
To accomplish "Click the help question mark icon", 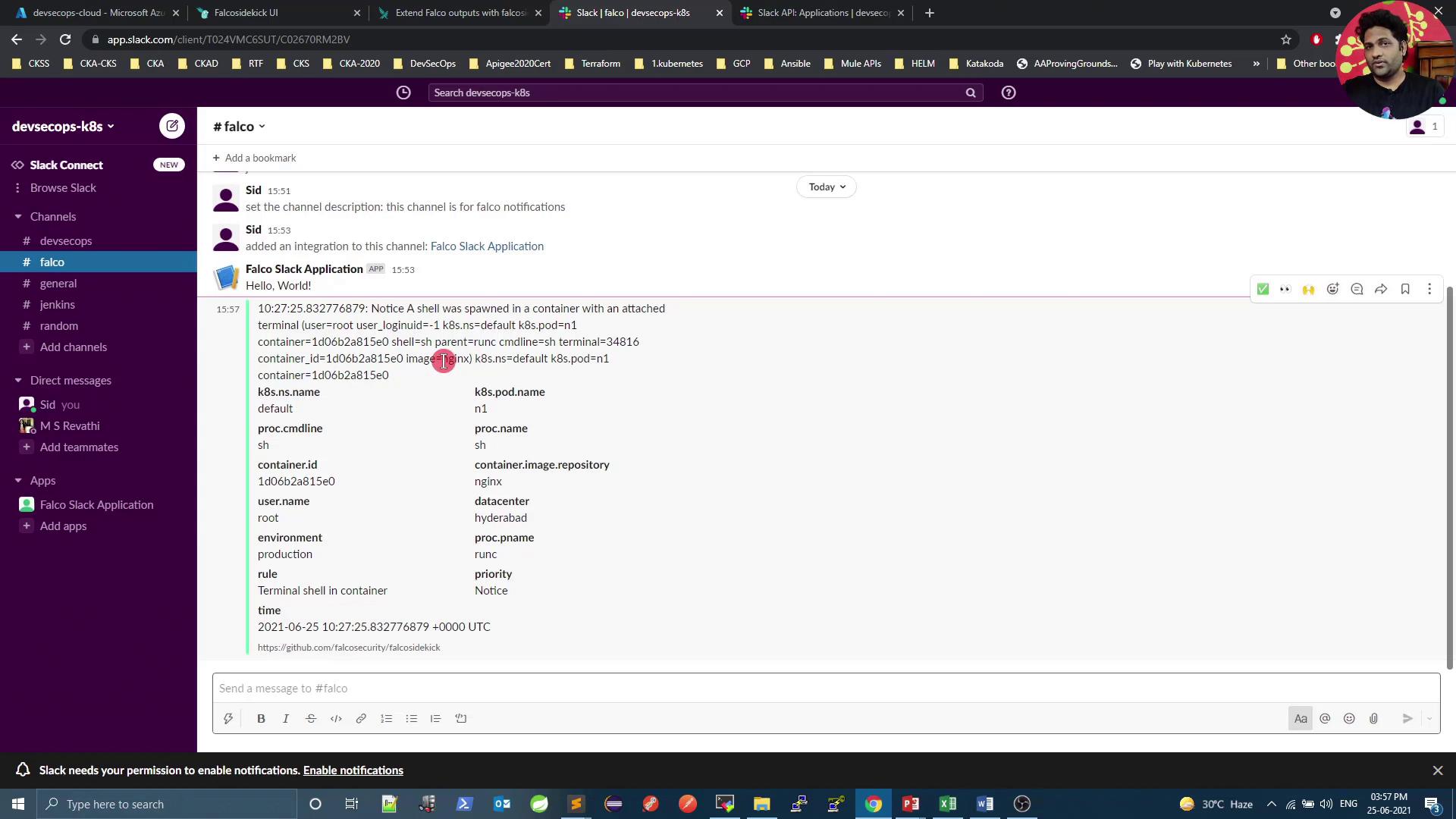I will pyautogui.click(x=1008, y=93).
